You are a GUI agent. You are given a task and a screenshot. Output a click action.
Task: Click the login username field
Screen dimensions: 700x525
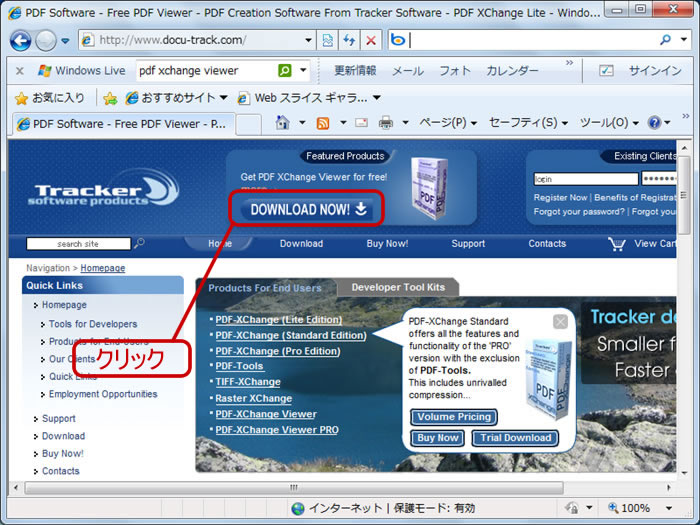[586, 179]
